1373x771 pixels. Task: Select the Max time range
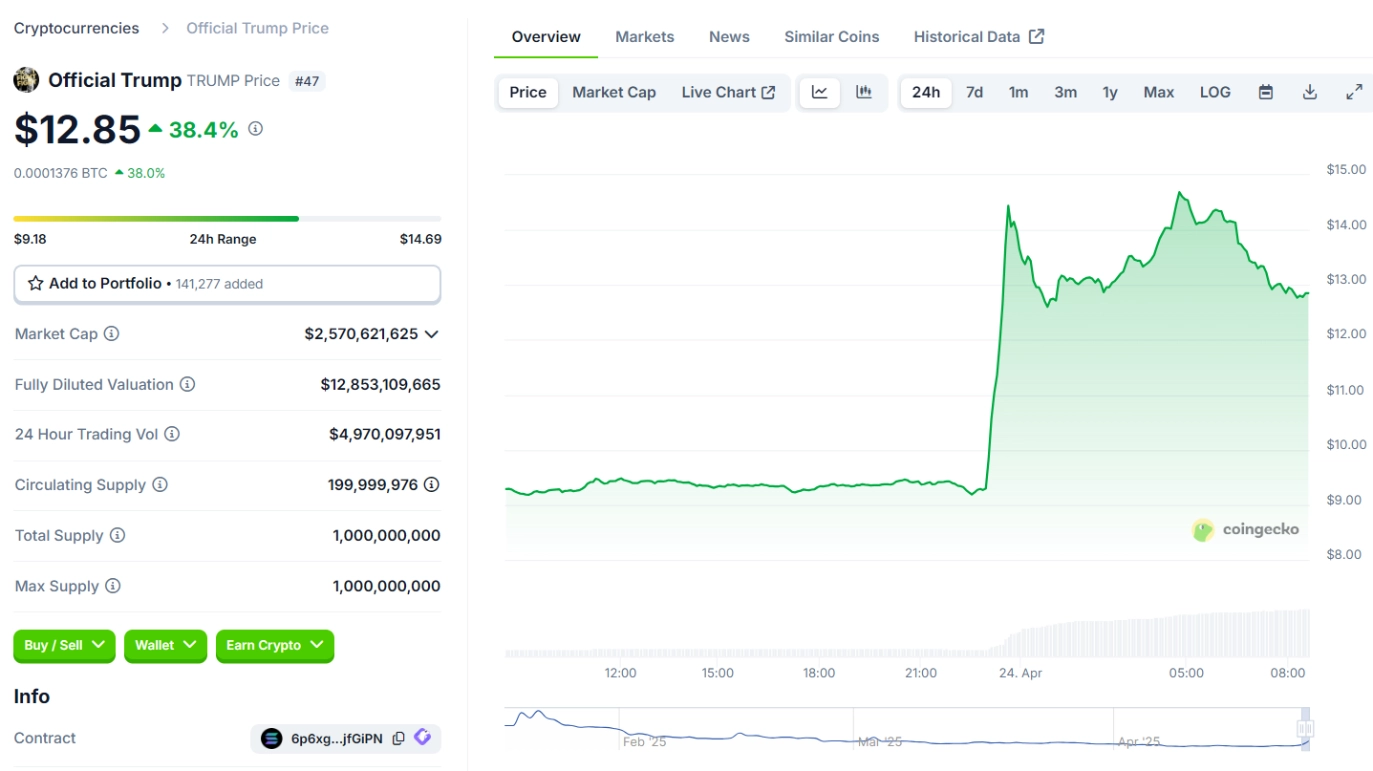(1158, 92)
